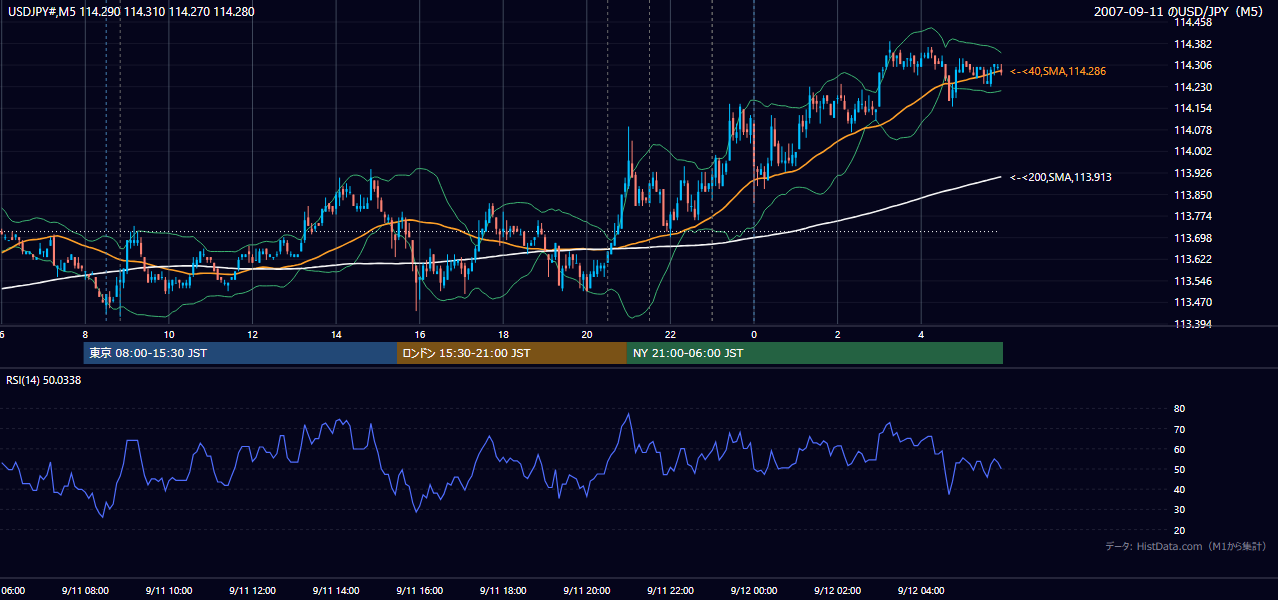Click price axis value 113.394

(x=1192, y=324)
